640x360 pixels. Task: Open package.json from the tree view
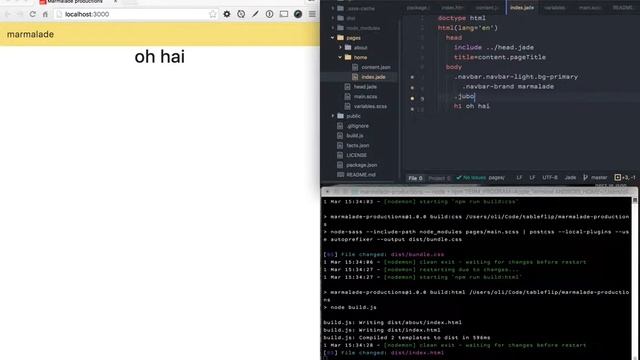[362, 165]
